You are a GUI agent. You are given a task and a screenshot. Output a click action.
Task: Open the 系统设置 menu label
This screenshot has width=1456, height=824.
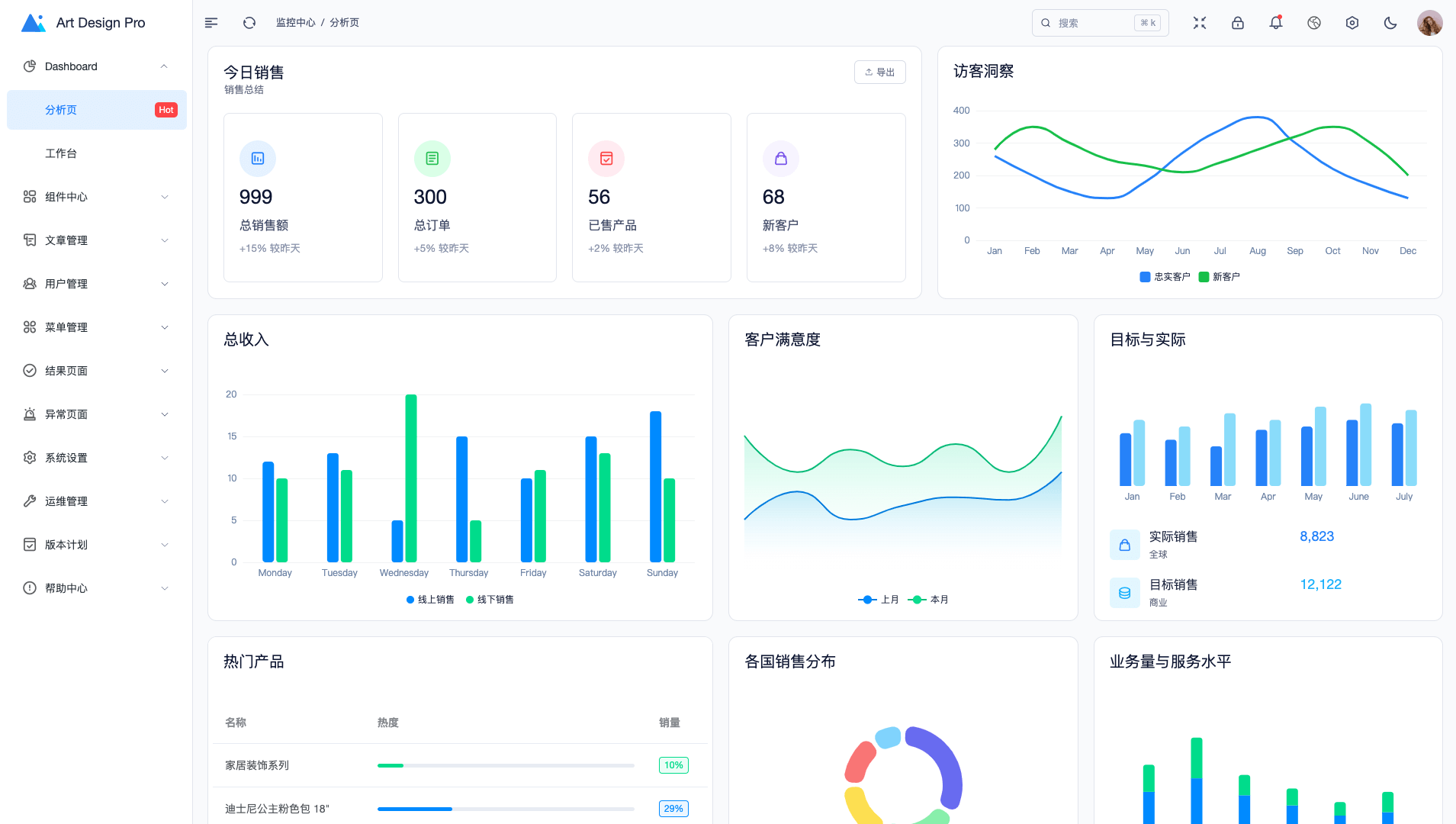(x=66, y=458)
